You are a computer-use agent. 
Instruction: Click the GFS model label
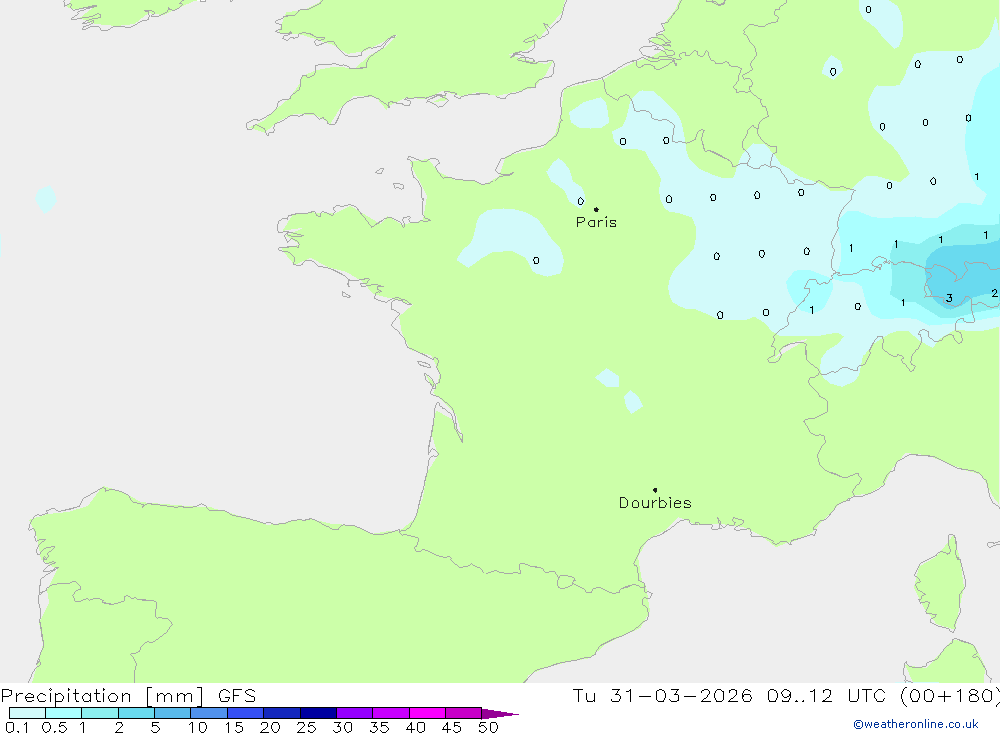click(237, 696)
